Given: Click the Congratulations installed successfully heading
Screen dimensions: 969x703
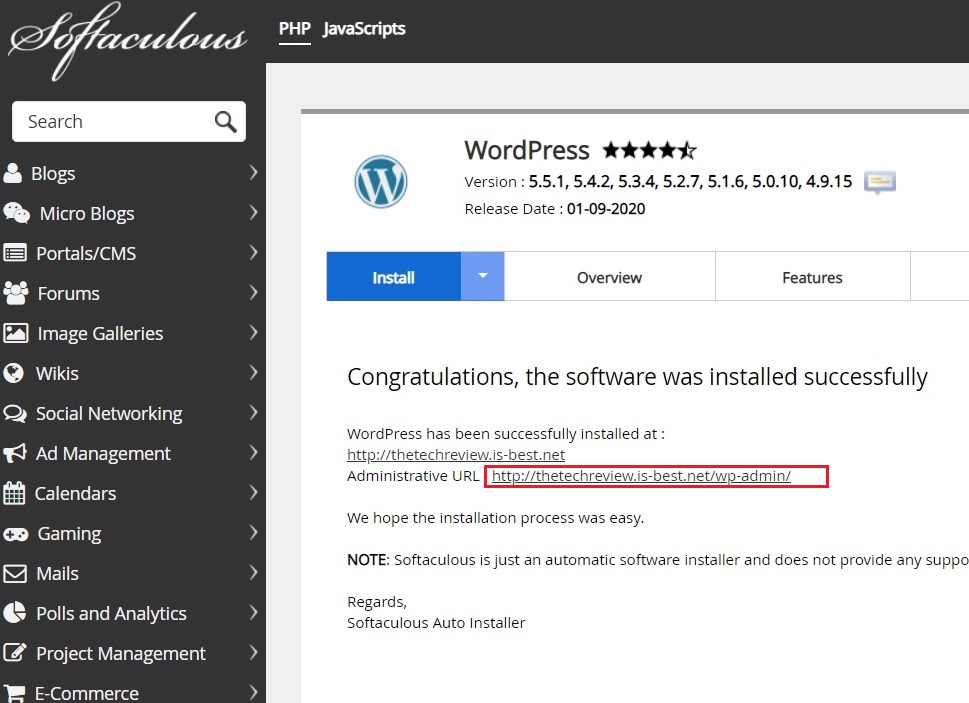Looking at the screenshot, I should (x=637, y=377).
